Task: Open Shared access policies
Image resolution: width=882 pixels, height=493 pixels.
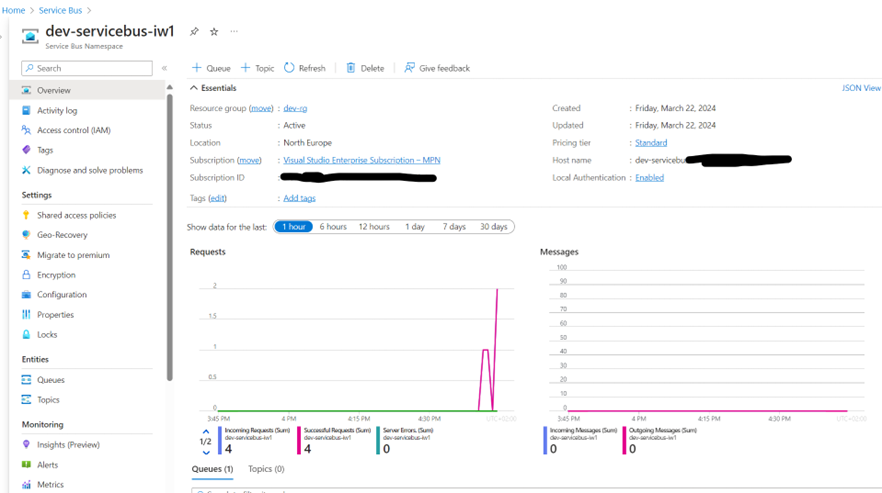Action: [76, 215]
